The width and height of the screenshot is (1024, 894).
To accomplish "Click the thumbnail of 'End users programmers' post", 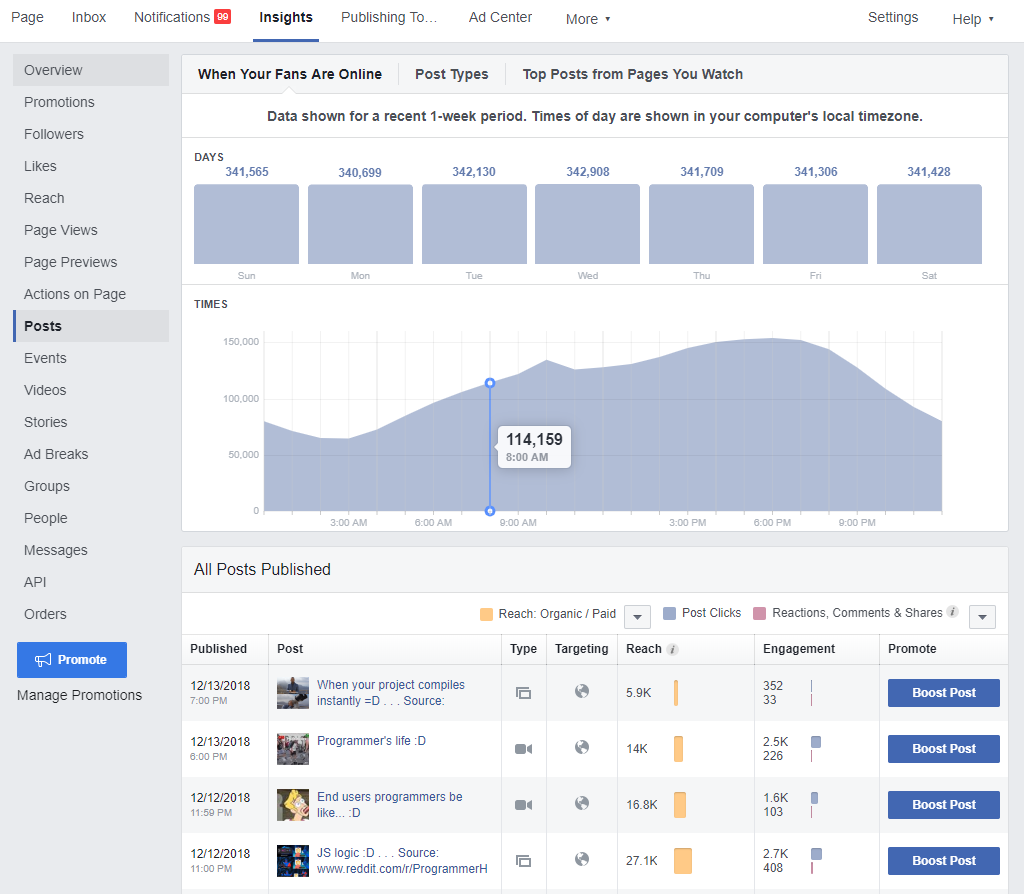I will (x=293, y=805).
